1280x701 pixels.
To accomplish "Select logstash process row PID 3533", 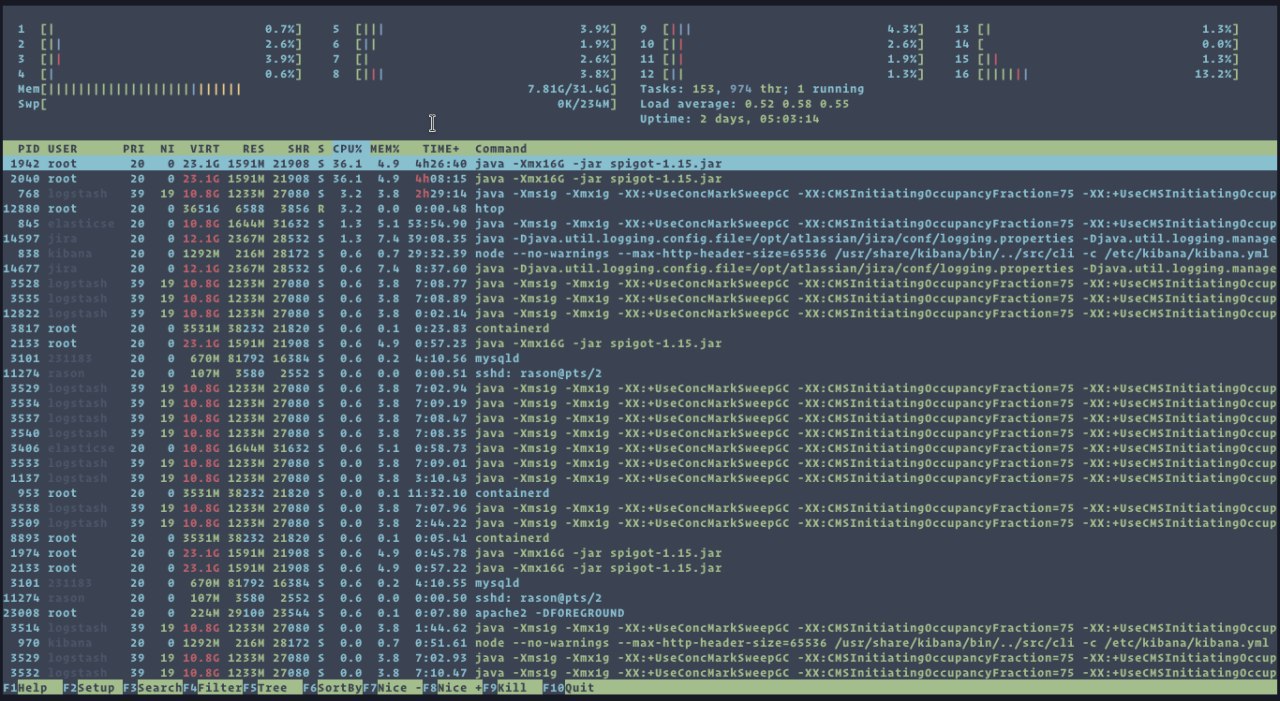I will coord(640,463).
